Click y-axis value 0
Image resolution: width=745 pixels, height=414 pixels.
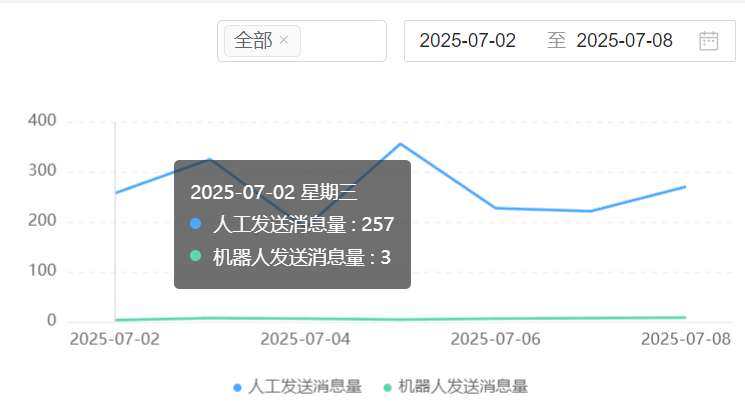tap(51, 320)
